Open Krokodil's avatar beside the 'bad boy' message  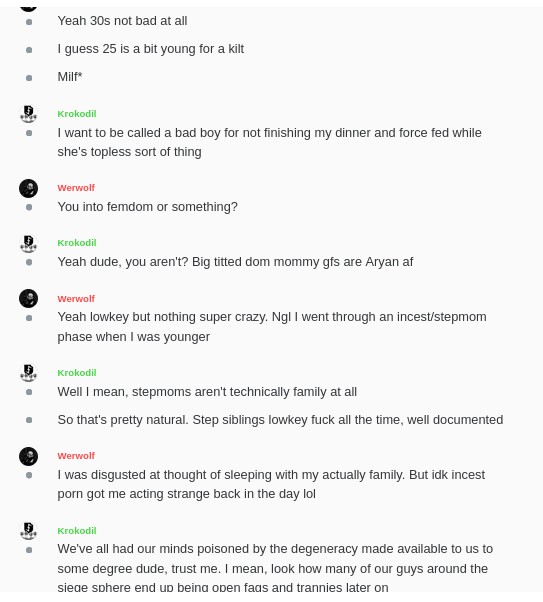click(28, 114)
